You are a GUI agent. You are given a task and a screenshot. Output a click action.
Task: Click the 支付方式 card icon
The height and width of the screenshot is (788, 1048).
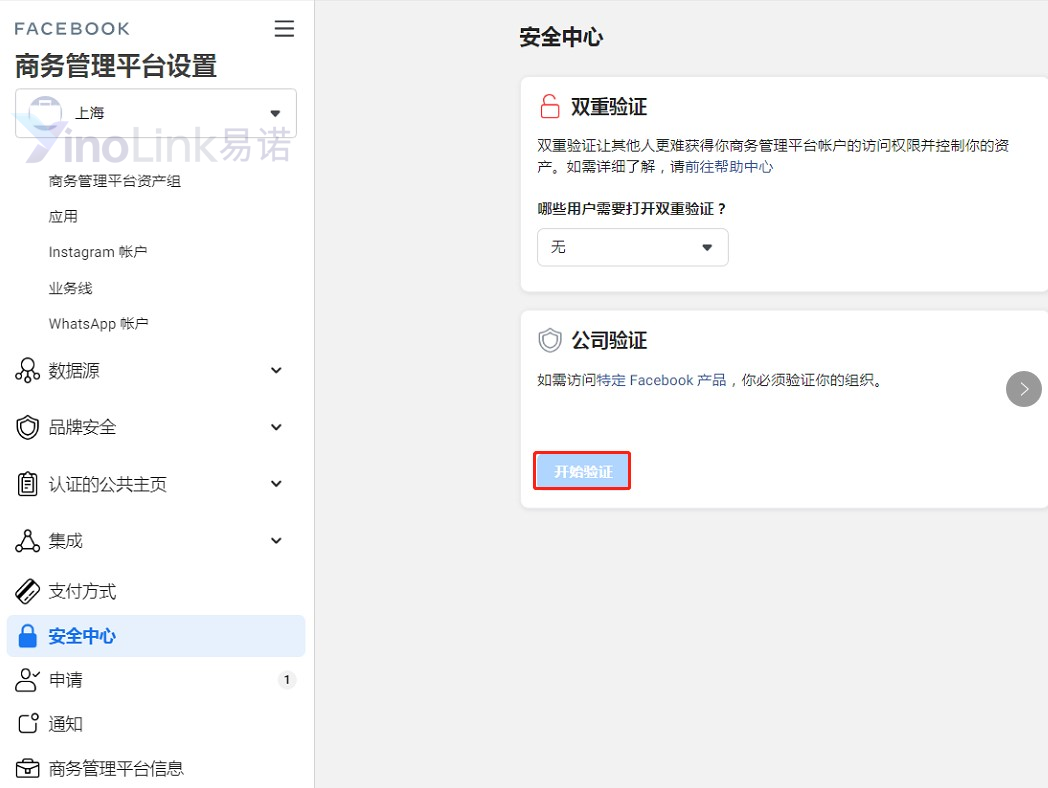(x=27, y=592)
